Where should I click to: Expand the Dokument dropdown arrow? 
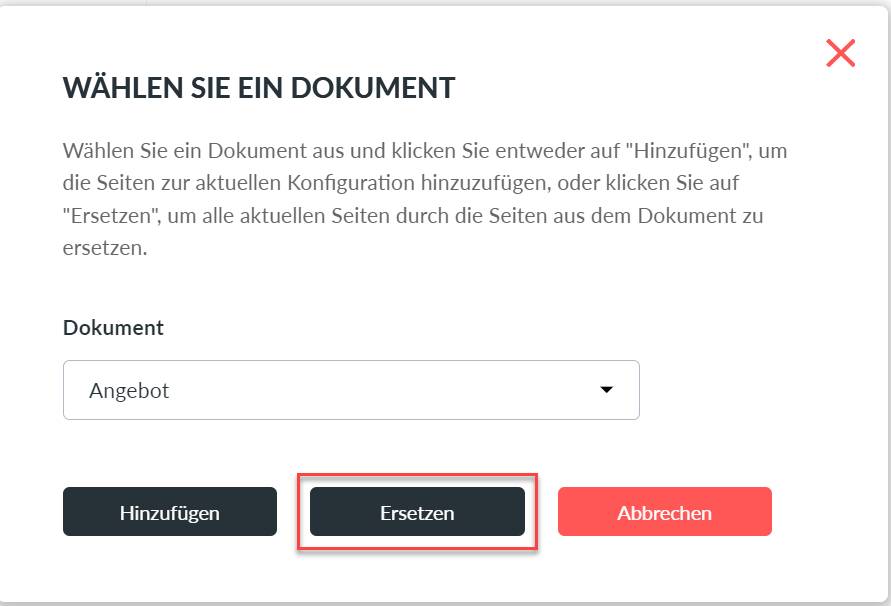coord(606,390)
